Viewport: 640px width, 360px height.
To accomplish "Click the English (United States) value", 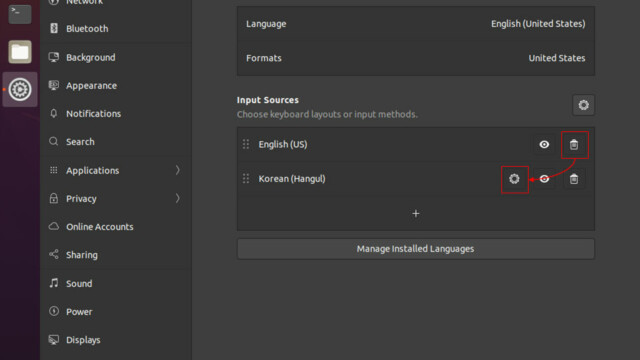I will point(538,24).
